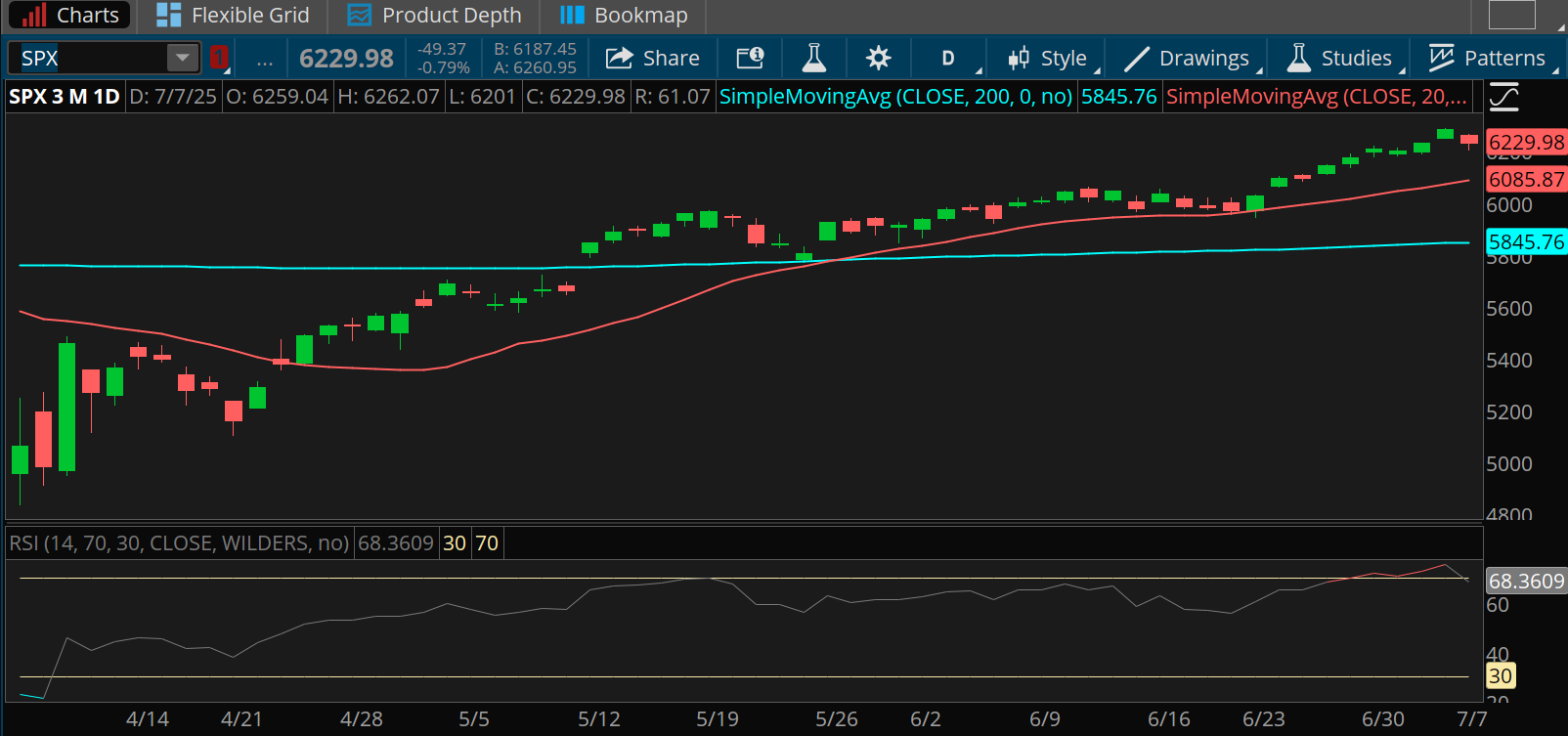Image resolution: width=1568 pixels, height=736 pixels.
Task: Click the 6229.98 price bubble on axis
Action: point(1526,143)
